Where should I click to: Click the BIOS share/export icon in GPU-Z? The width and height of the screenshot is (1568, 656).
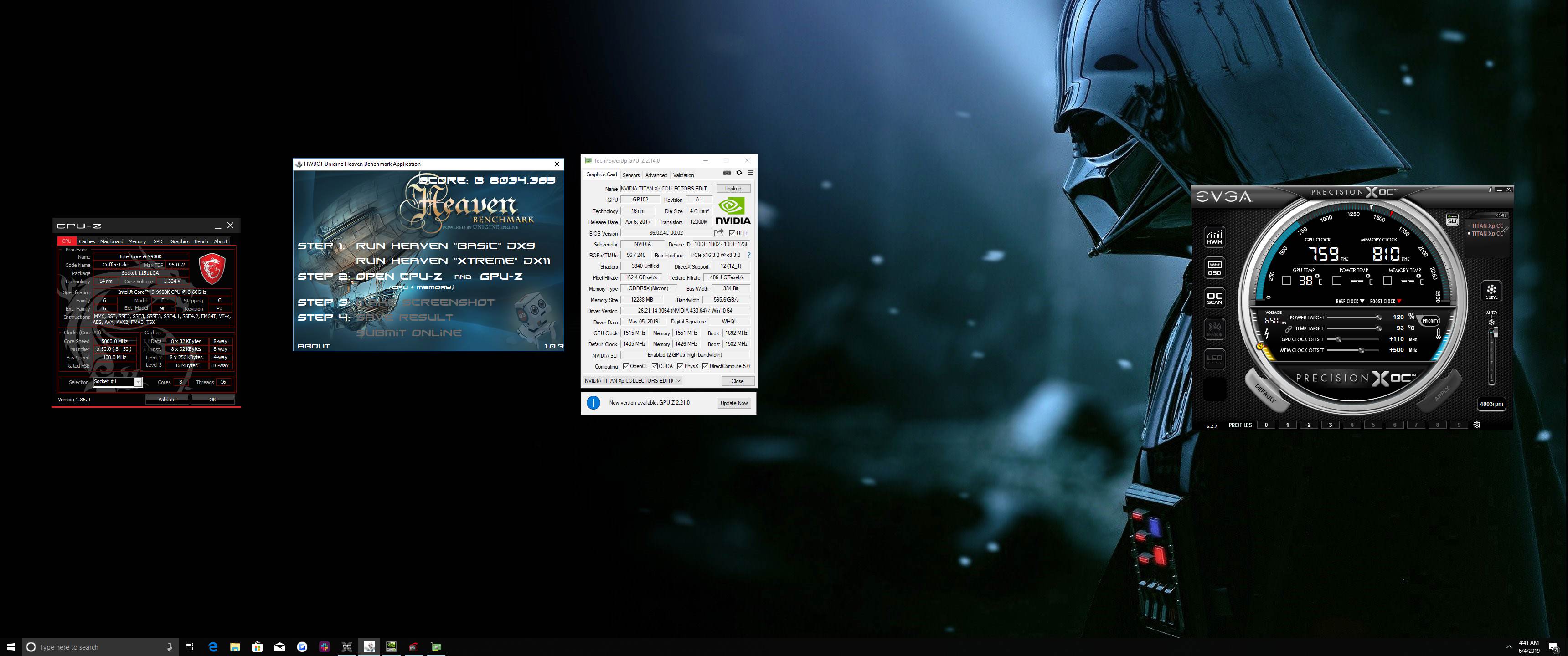pyautogui.click(x=719, y=233)
